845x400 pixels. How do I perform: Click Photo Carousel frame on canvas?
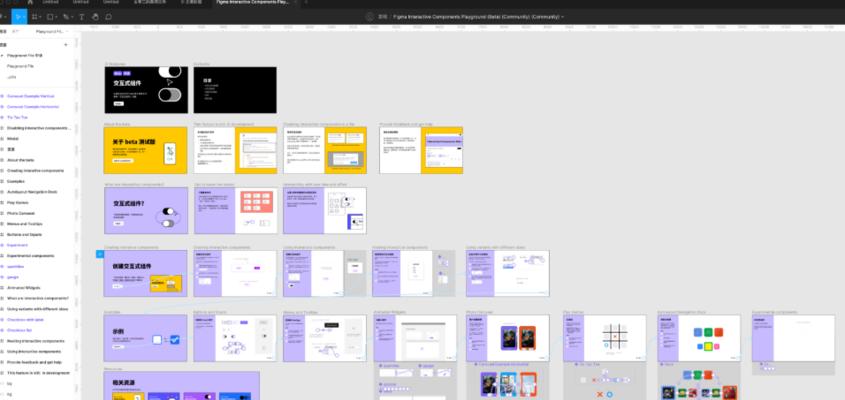508,338
